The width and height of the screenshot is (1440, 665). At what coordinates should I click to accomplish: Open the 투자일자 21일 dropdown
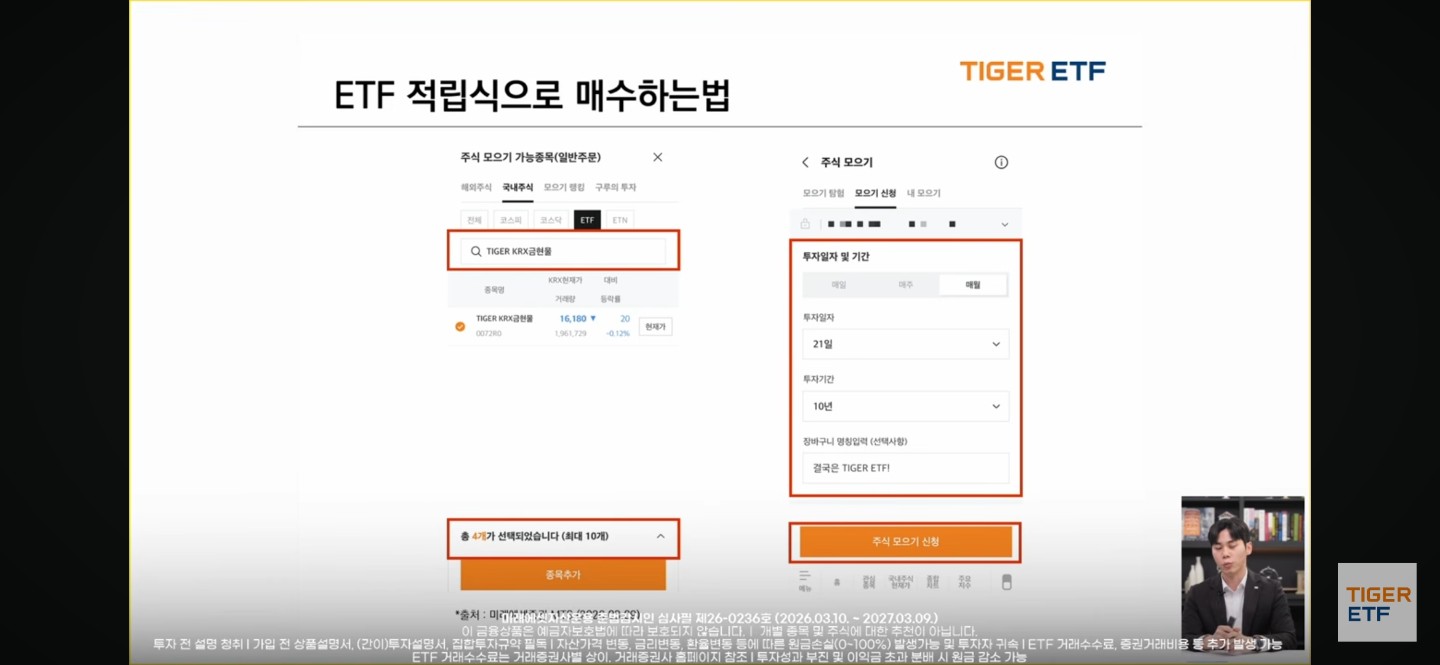coord(905,344)
